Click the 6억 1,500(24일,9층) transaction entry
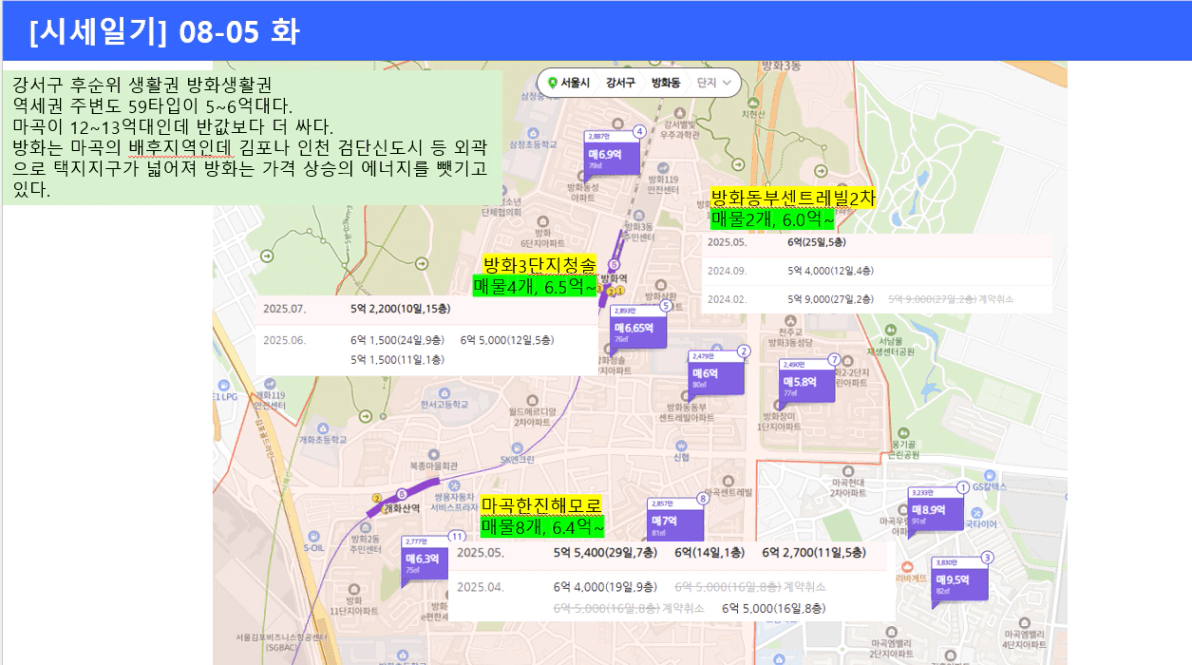 point(397,340)
